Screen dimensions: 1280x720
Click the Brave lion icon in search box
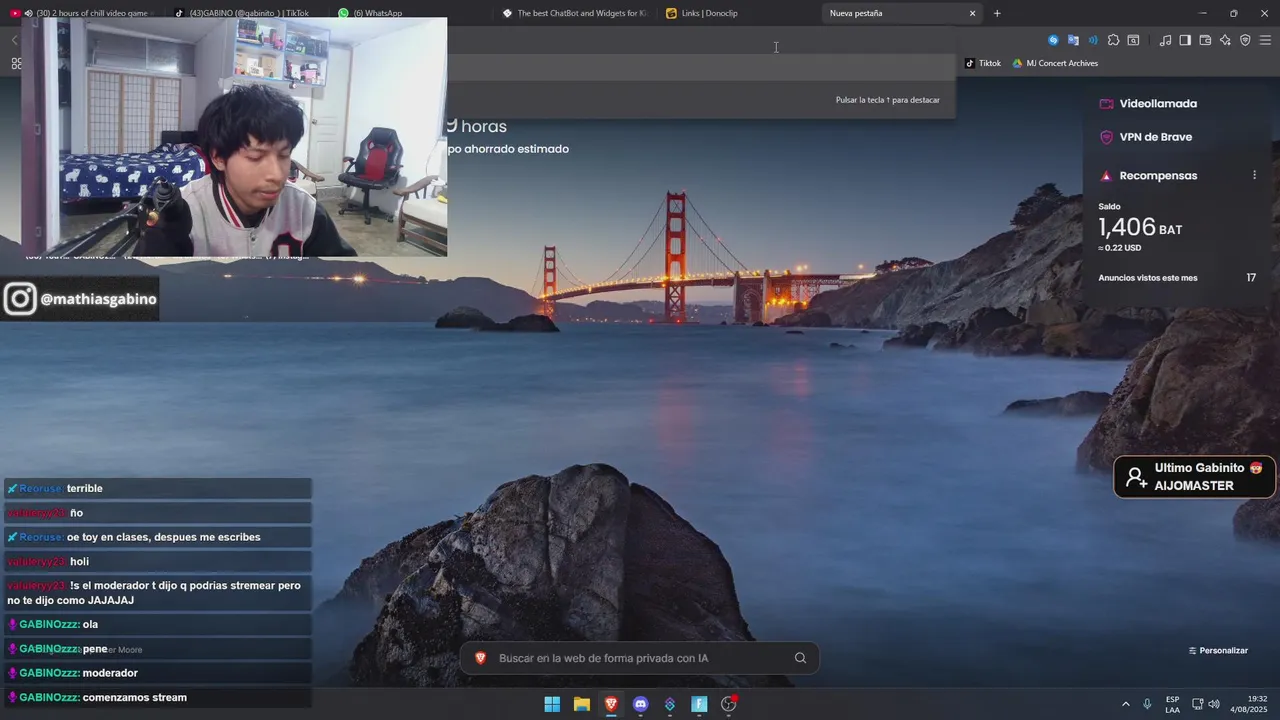[x=480, y=658]
